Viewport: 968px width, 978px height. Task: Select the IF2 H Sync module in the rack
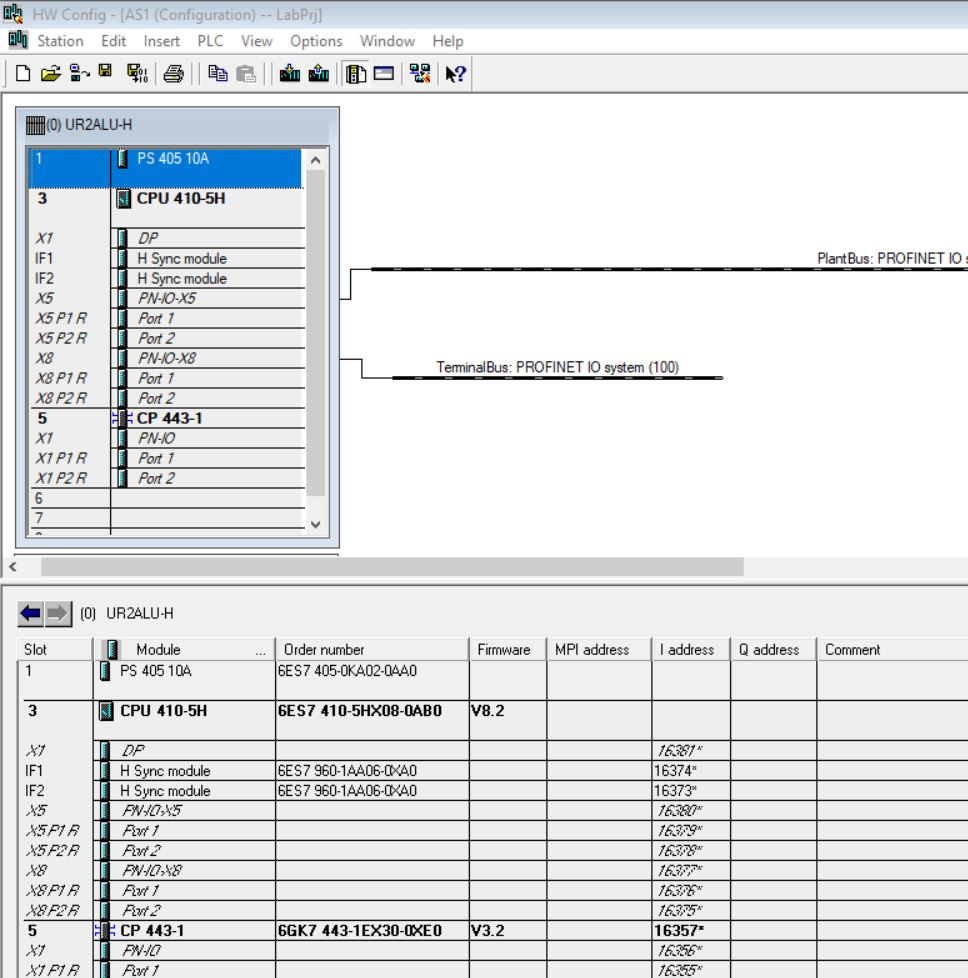166,278
